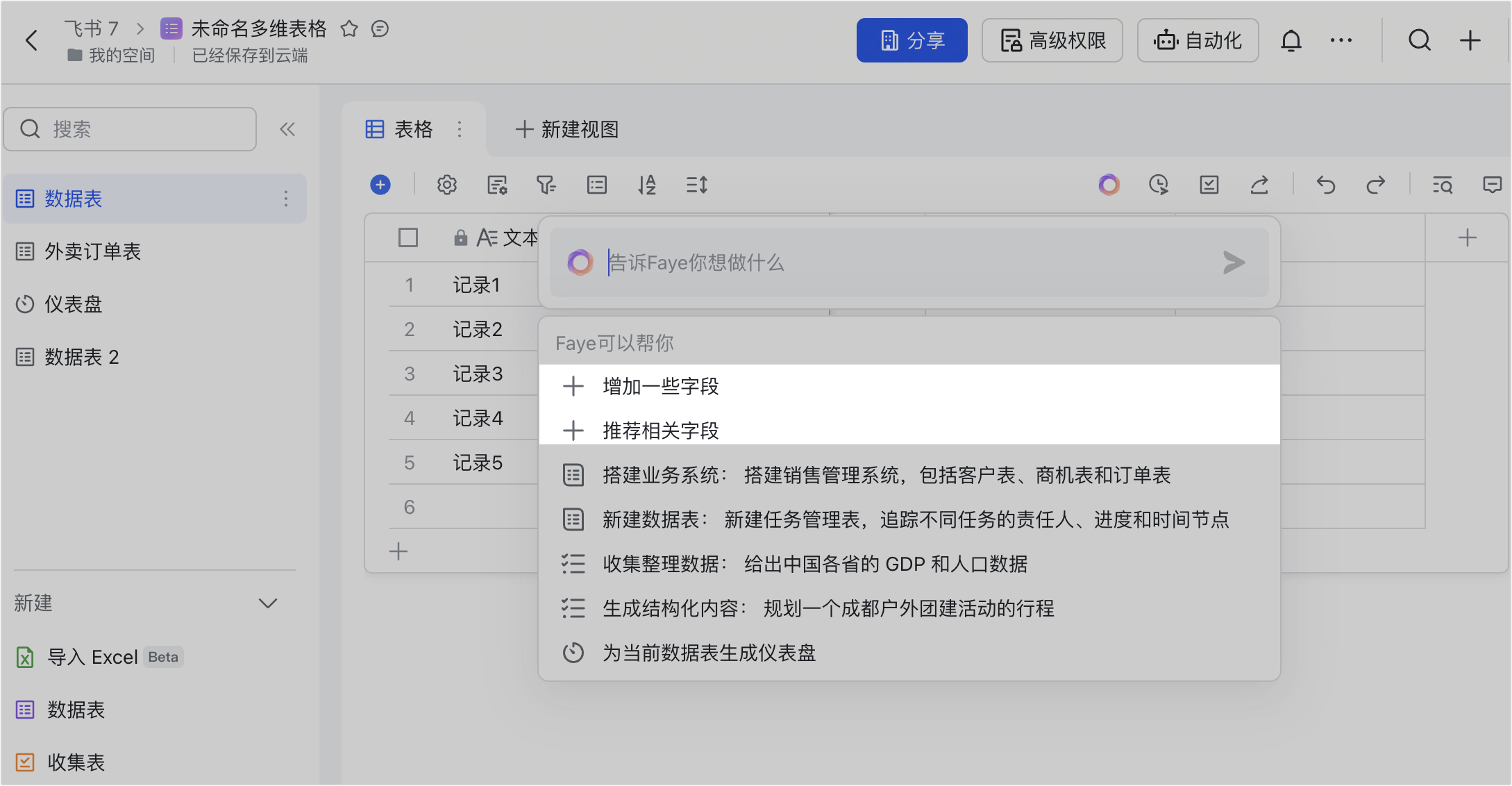Image resolution: width=1512 pixels, height=786 pixels.
Task: Click cell 记录4
Action: coord(478,418)
